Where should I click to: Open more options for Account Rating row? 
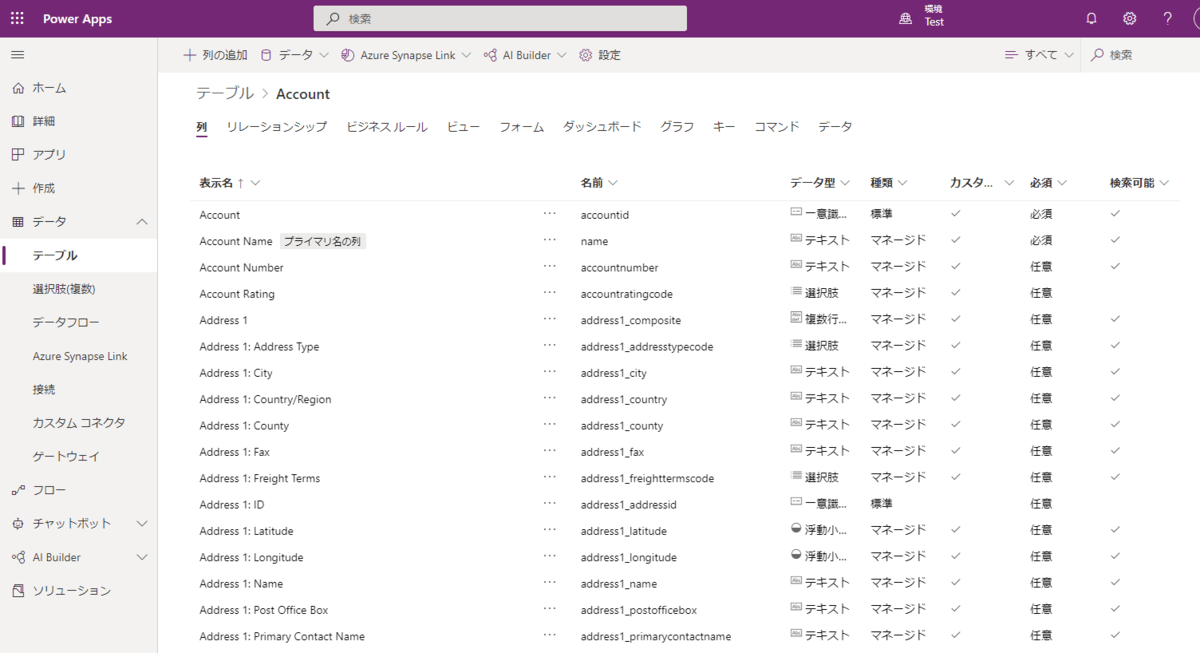(x=550, y=293)
